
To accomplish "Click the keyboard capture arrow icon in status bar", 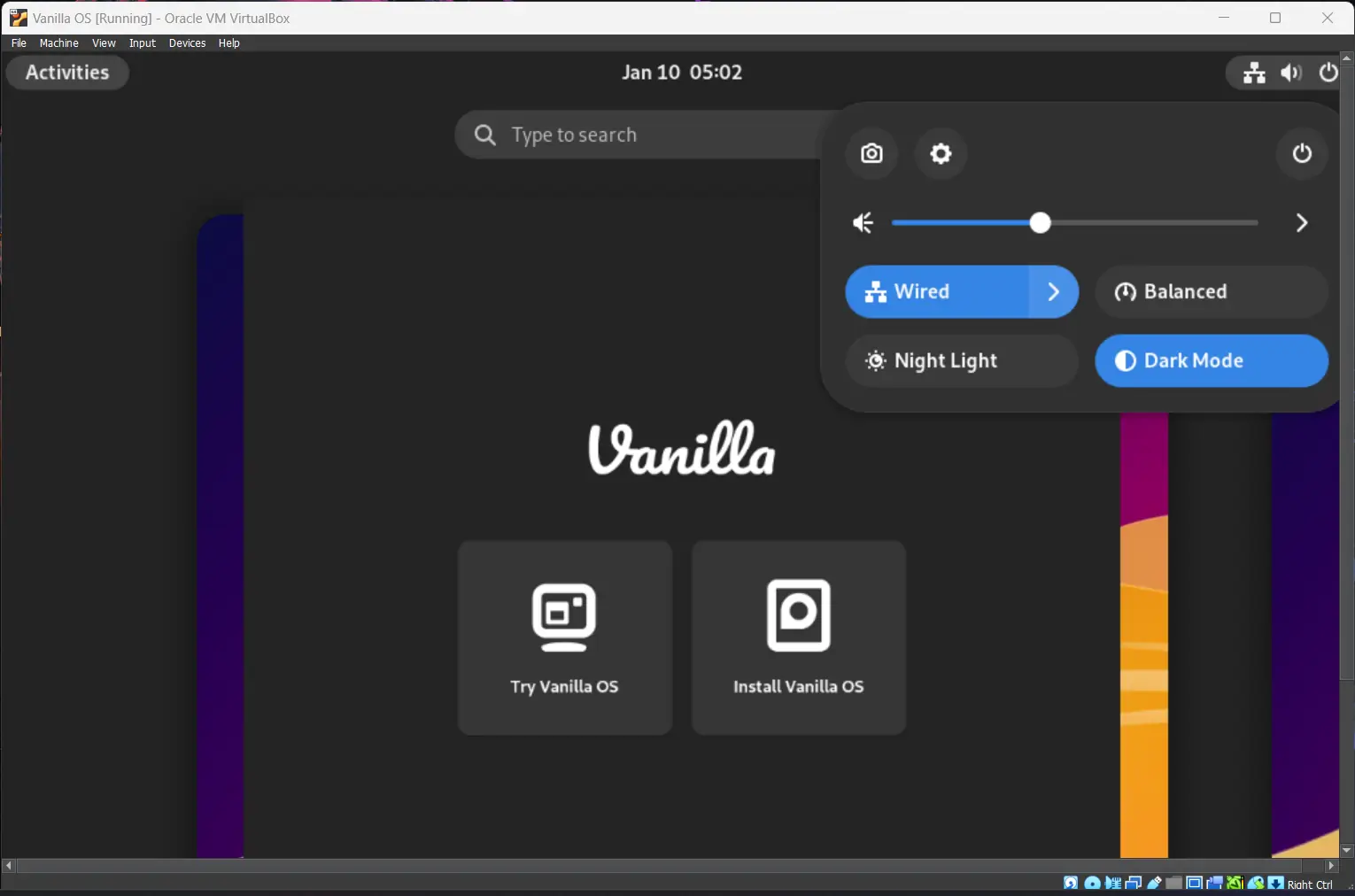I will click(x=1276, y=884).
